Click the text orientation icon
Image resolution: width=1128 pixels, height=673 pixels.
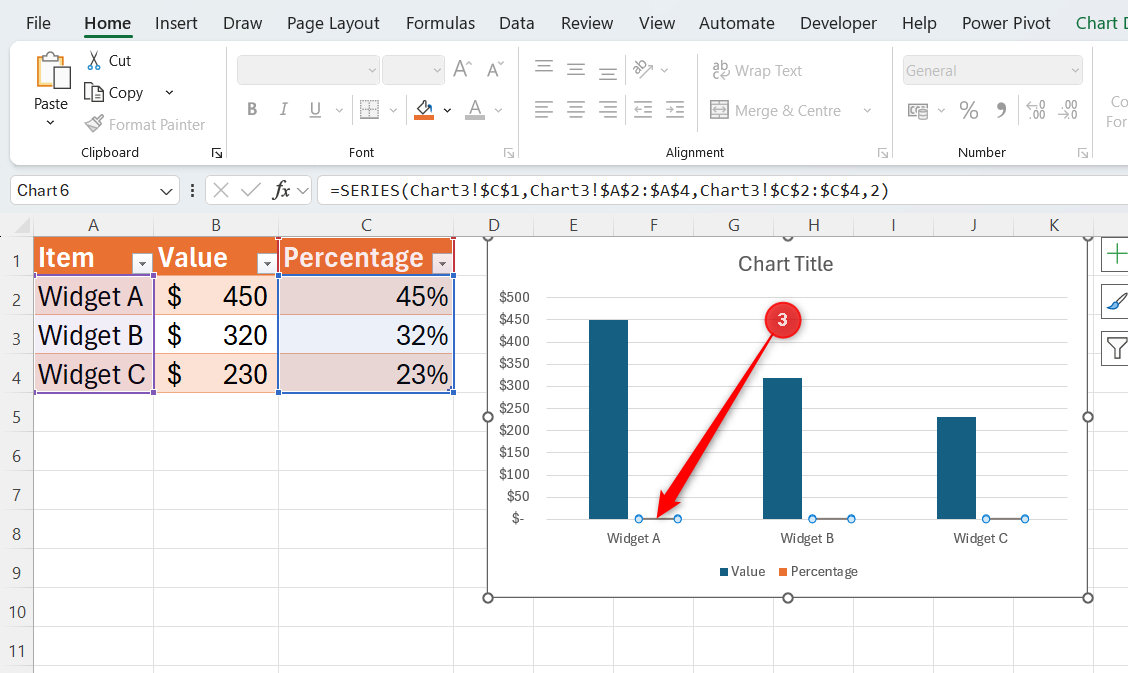pos(642,70)
